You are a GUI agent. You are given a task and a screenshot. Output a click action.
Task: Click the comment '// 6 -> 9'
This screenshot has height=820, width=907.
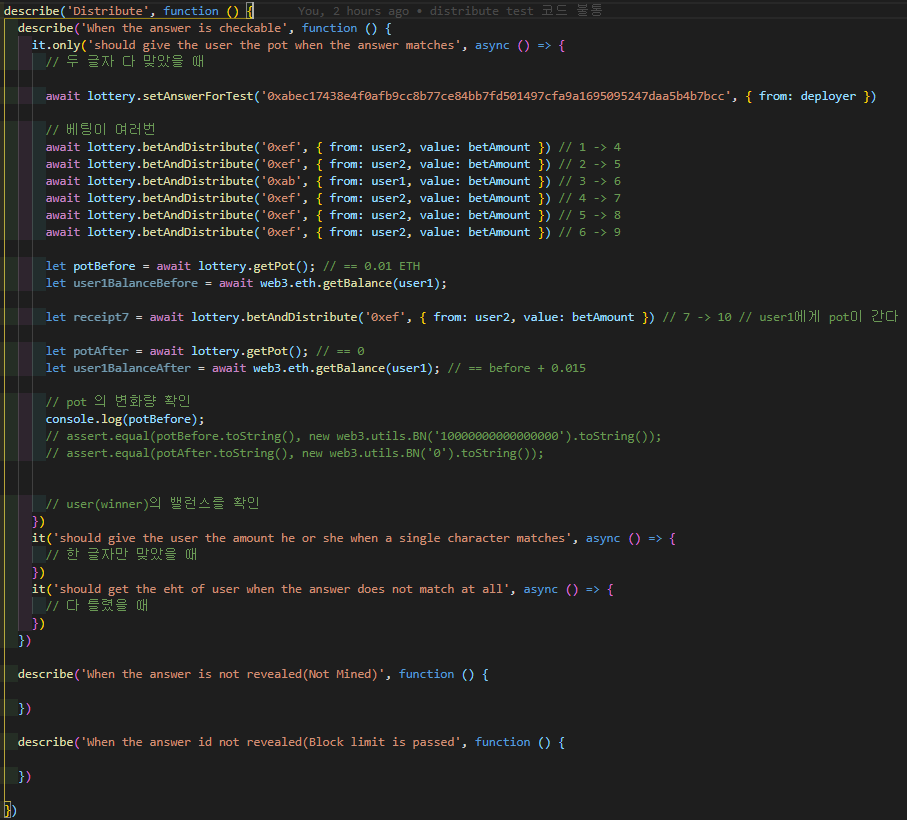589,232
